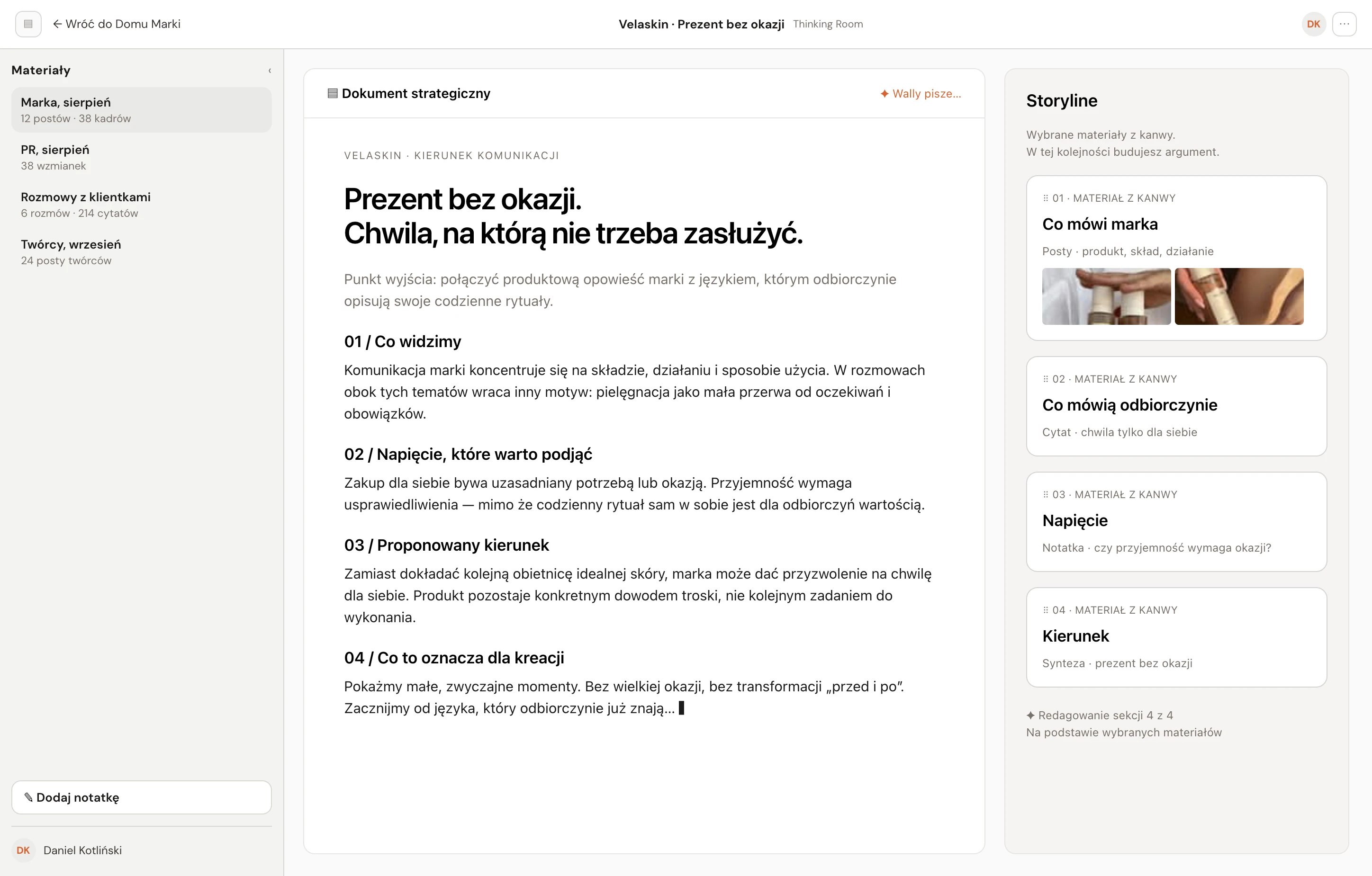Click "Na podstawie wybranych materiałów" text

1124,733
